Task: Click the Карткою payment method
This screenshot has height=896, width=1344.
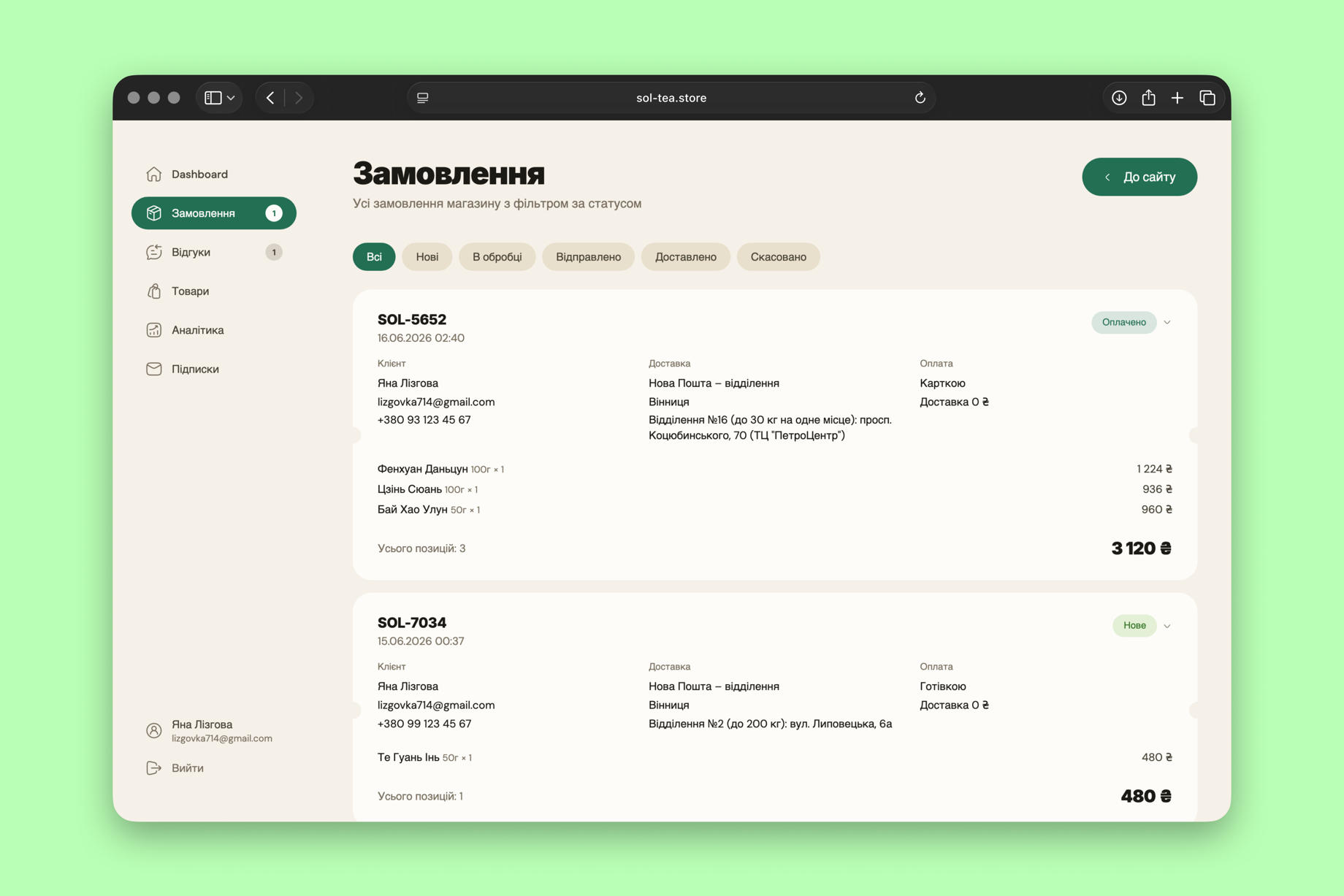Action: pyautogui.click(x=942, y=383)
